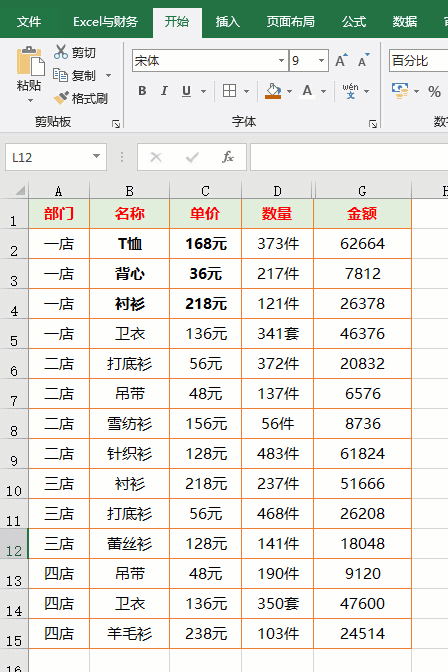Expand the phonetic guide dropdown arrow
448x672 pixels.
pyautogui.click(x=367, y=91)
